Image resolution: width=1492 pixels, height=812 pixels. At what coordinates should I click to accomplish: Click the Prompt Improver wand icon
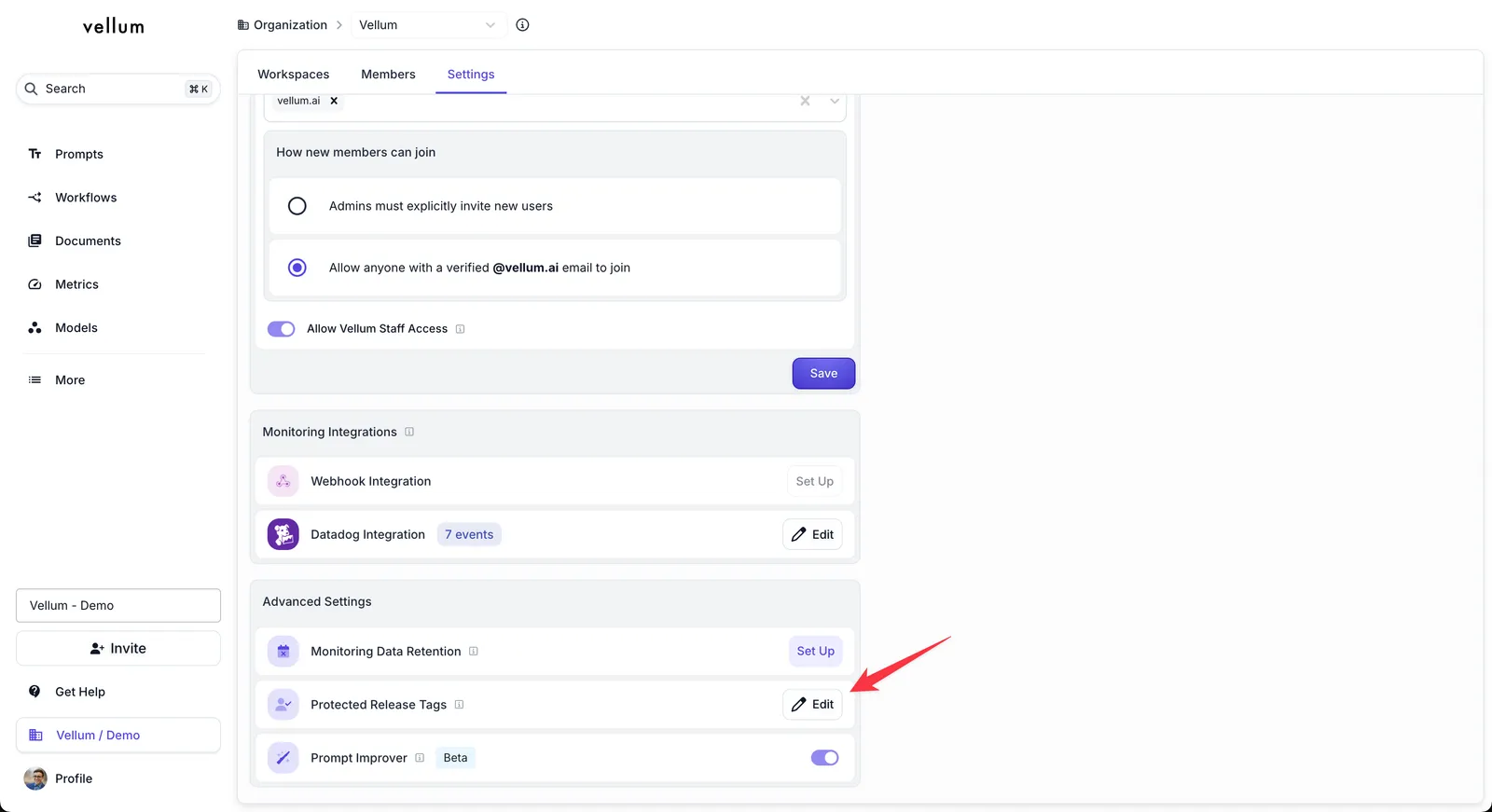tap(283, 758)
